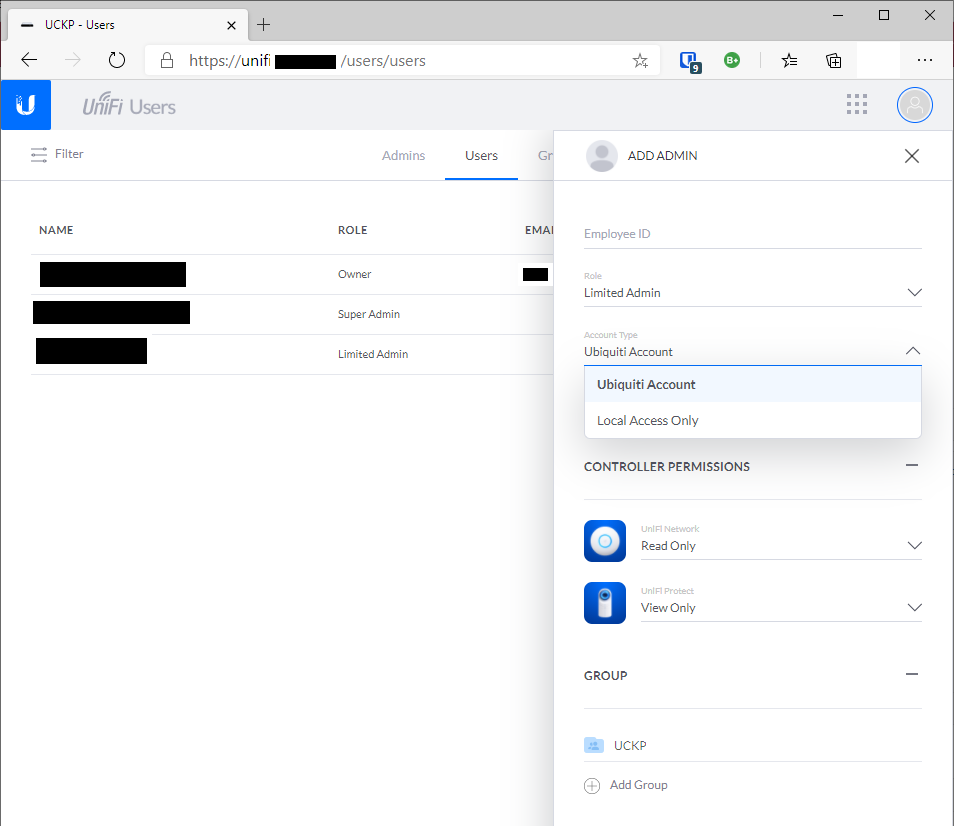Open the green B+ extension
This screenshot has height=826, width=954.
click(732, 60)
